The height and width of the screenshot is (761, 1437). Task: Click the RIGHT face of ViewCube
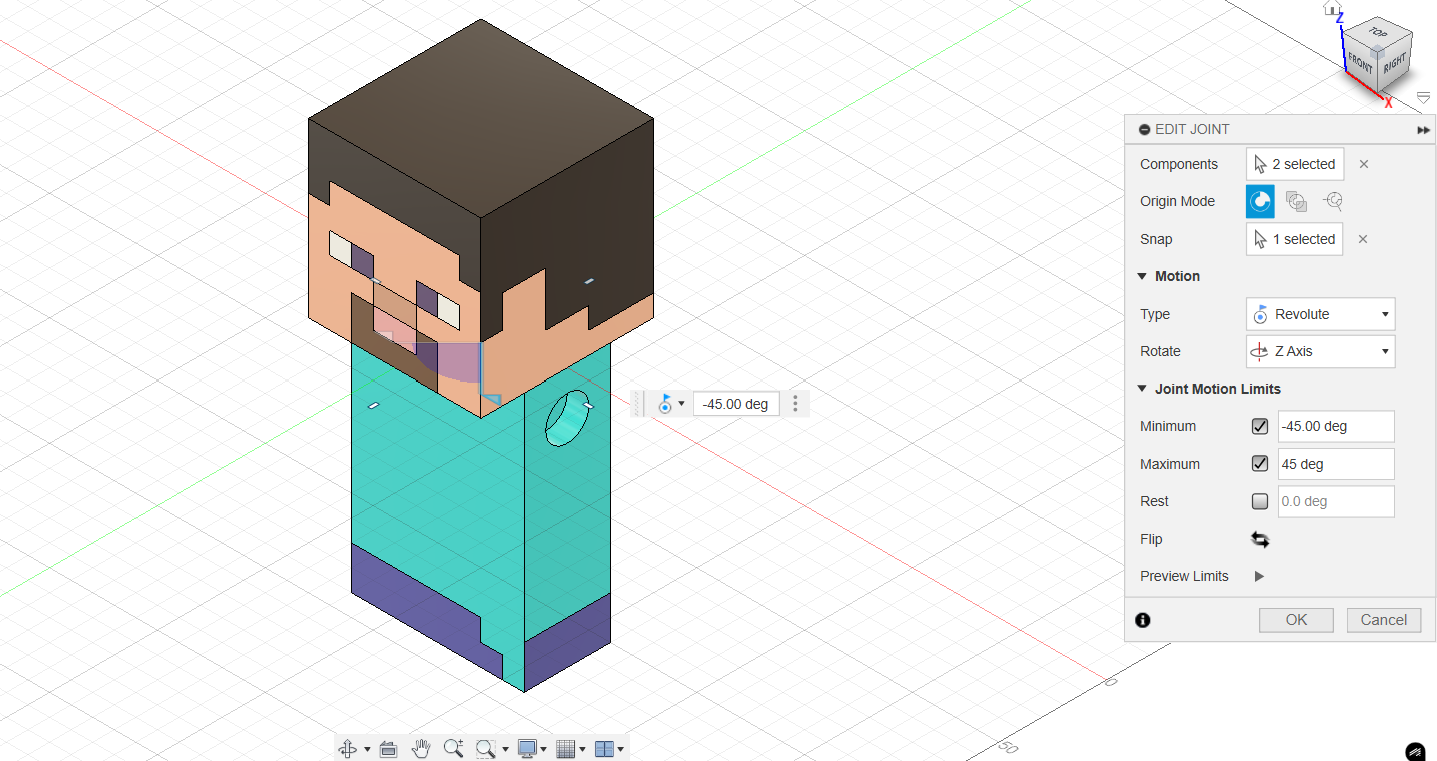coord(1394,62)
